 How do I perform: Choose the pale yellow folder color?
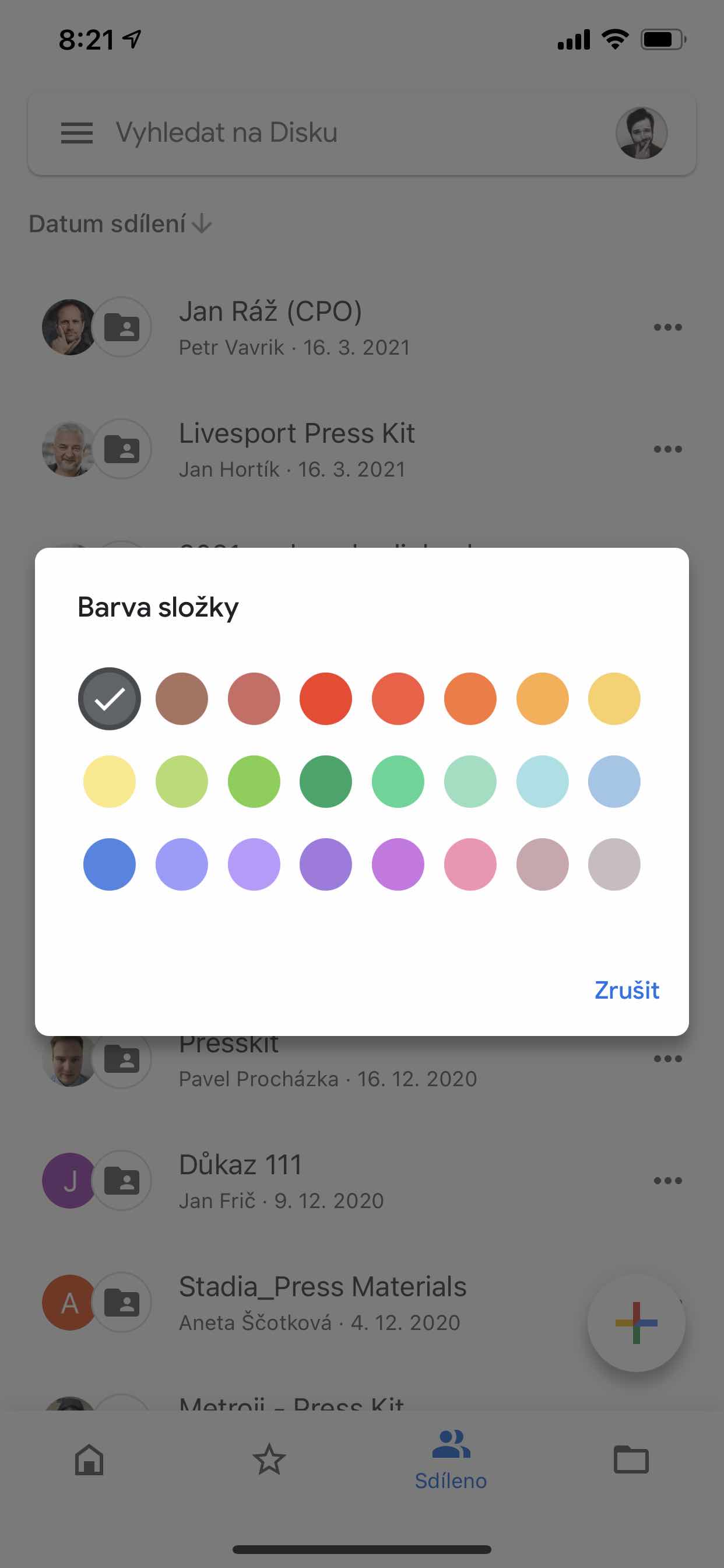pyautogui.click(x=110, y=782)
